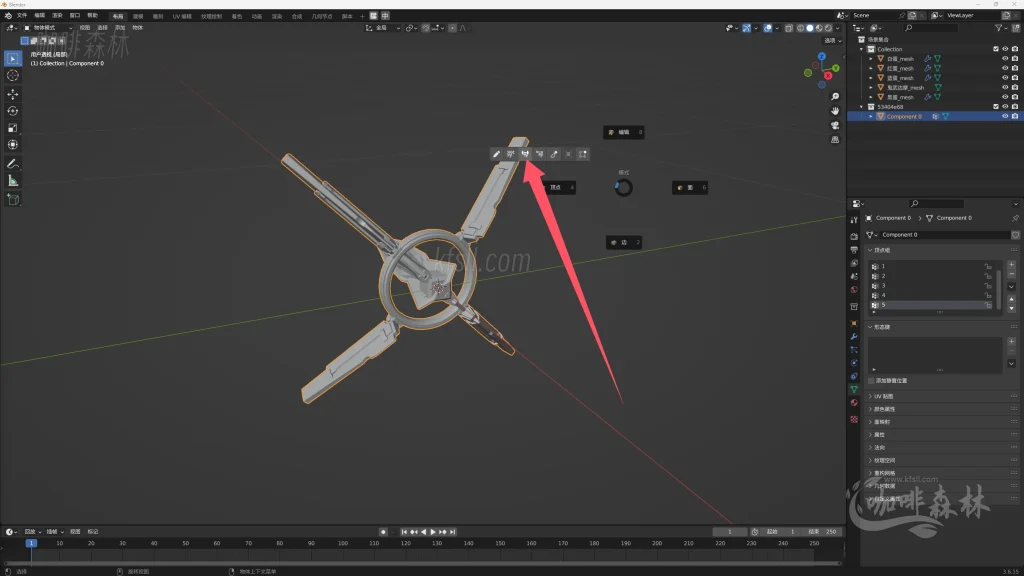Open the modifier wrench properties tab
The height and width of the screenshot is (576, 1024).
854,337
